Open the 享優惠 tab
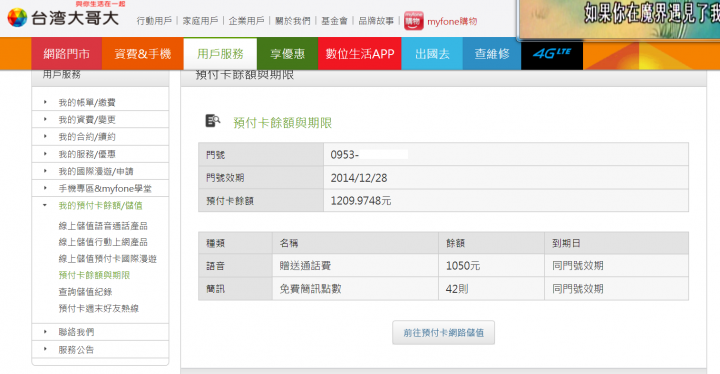Viewport: 720px width, 374px height. coord(287,54)
